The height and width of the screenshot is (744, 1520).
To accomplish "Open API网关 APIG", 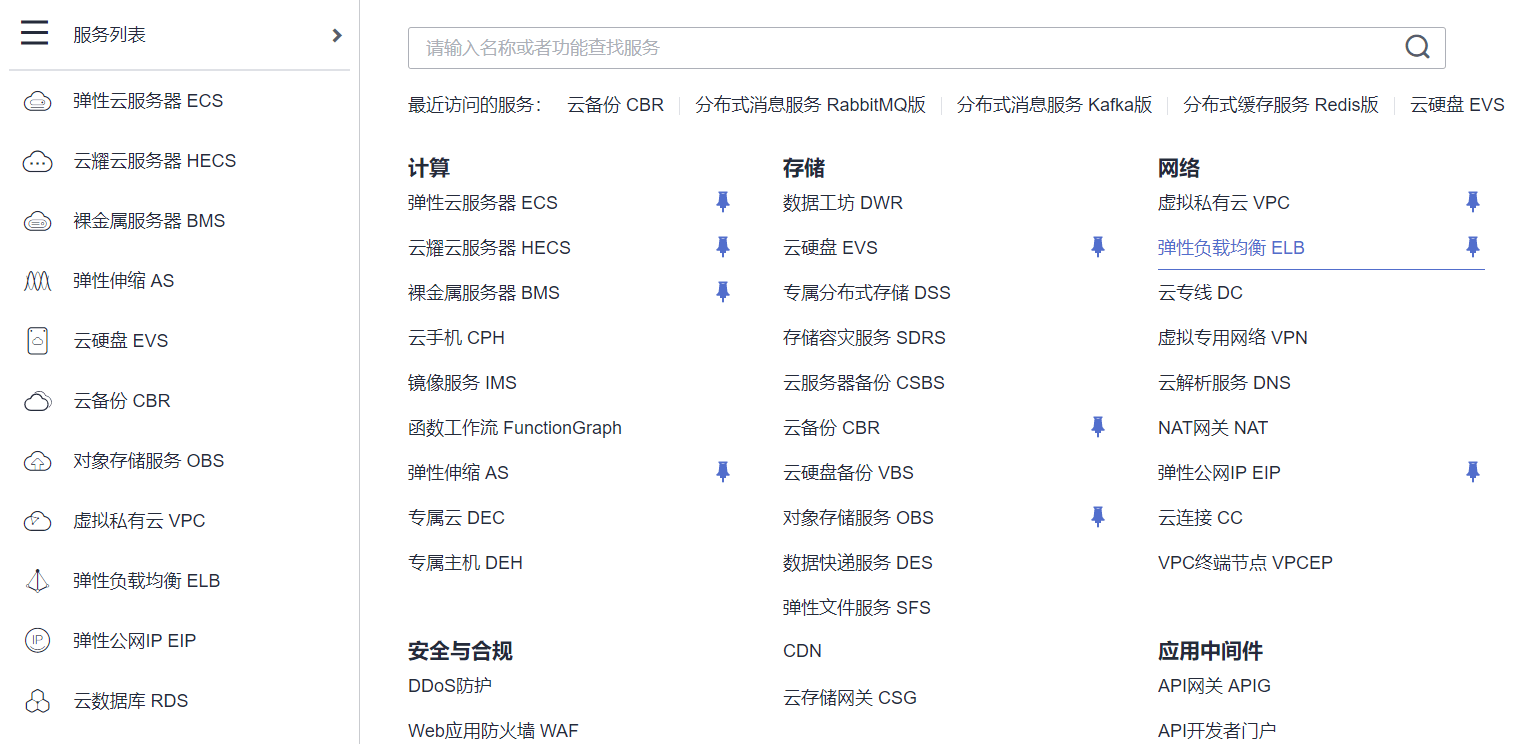I will click(x=1214, y=686).
